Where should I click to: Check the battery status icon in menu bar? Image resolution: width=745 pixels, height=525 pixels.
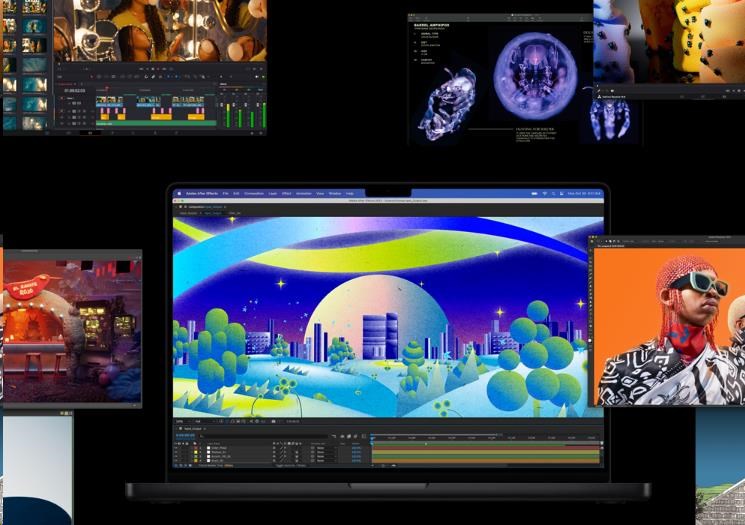tap(535, 193)
